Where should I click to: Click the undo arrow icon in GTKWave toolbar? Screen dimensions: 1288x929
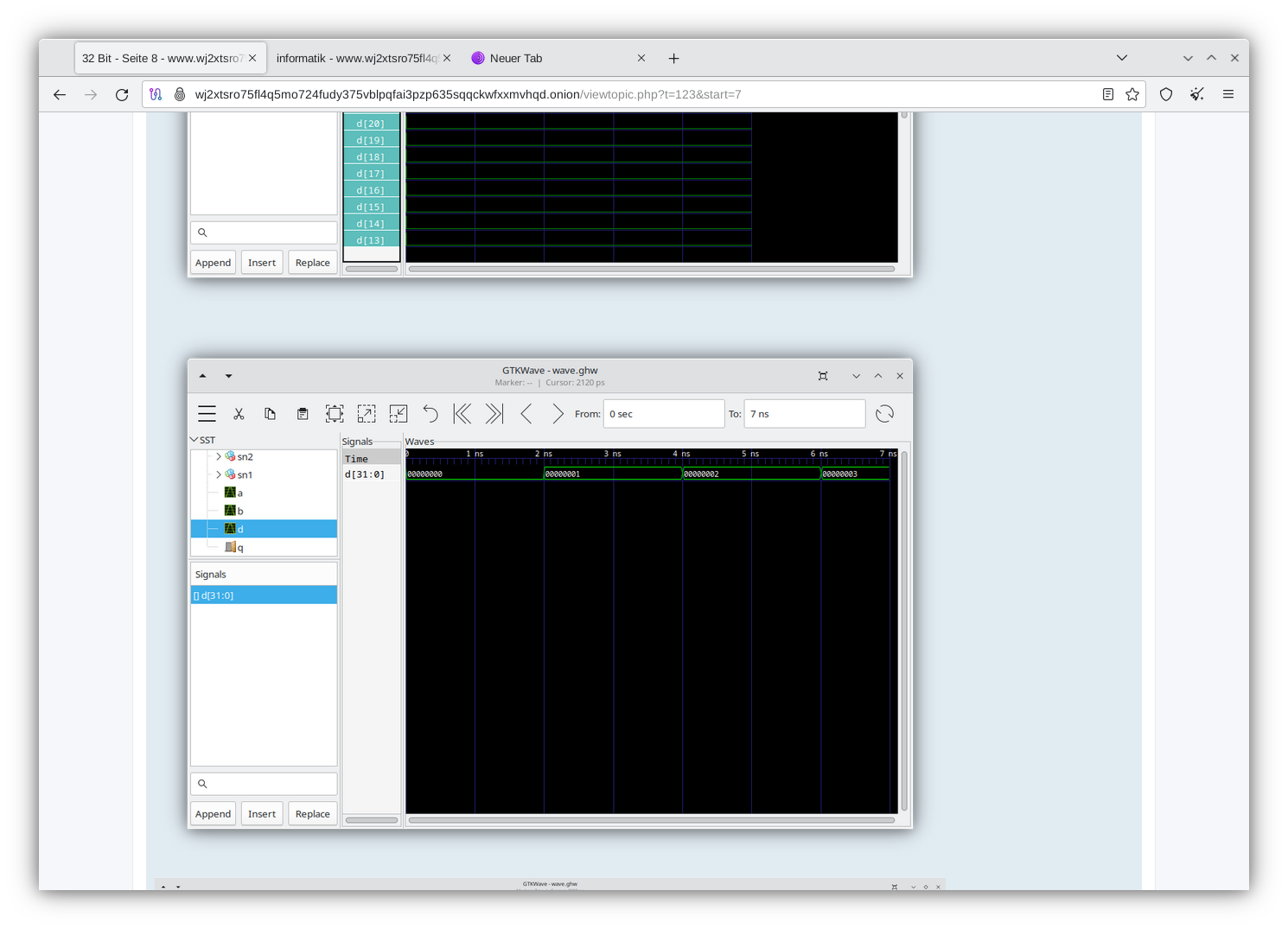tap(430, 413)
